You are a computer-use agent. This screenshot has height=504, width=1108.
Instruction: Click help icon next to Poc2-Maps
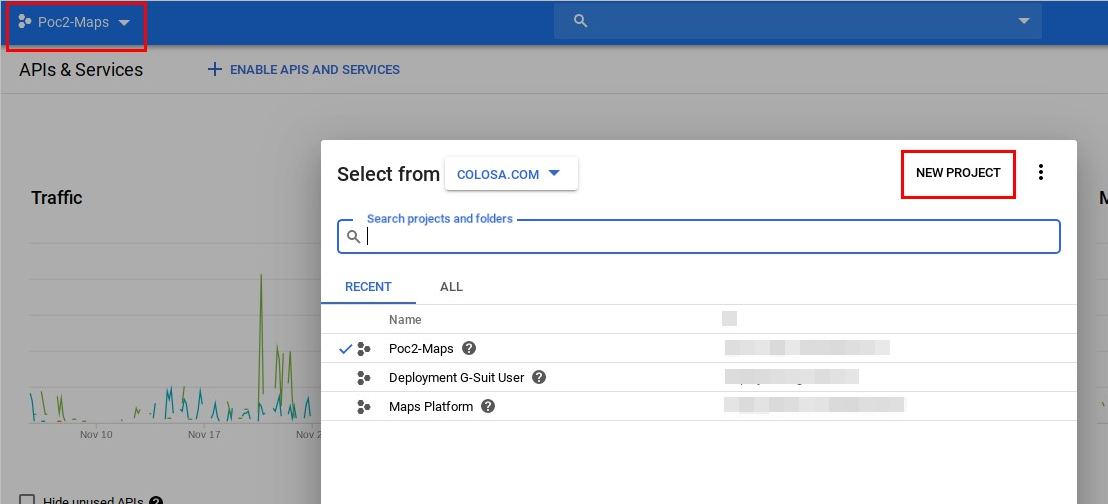point(469,349)
